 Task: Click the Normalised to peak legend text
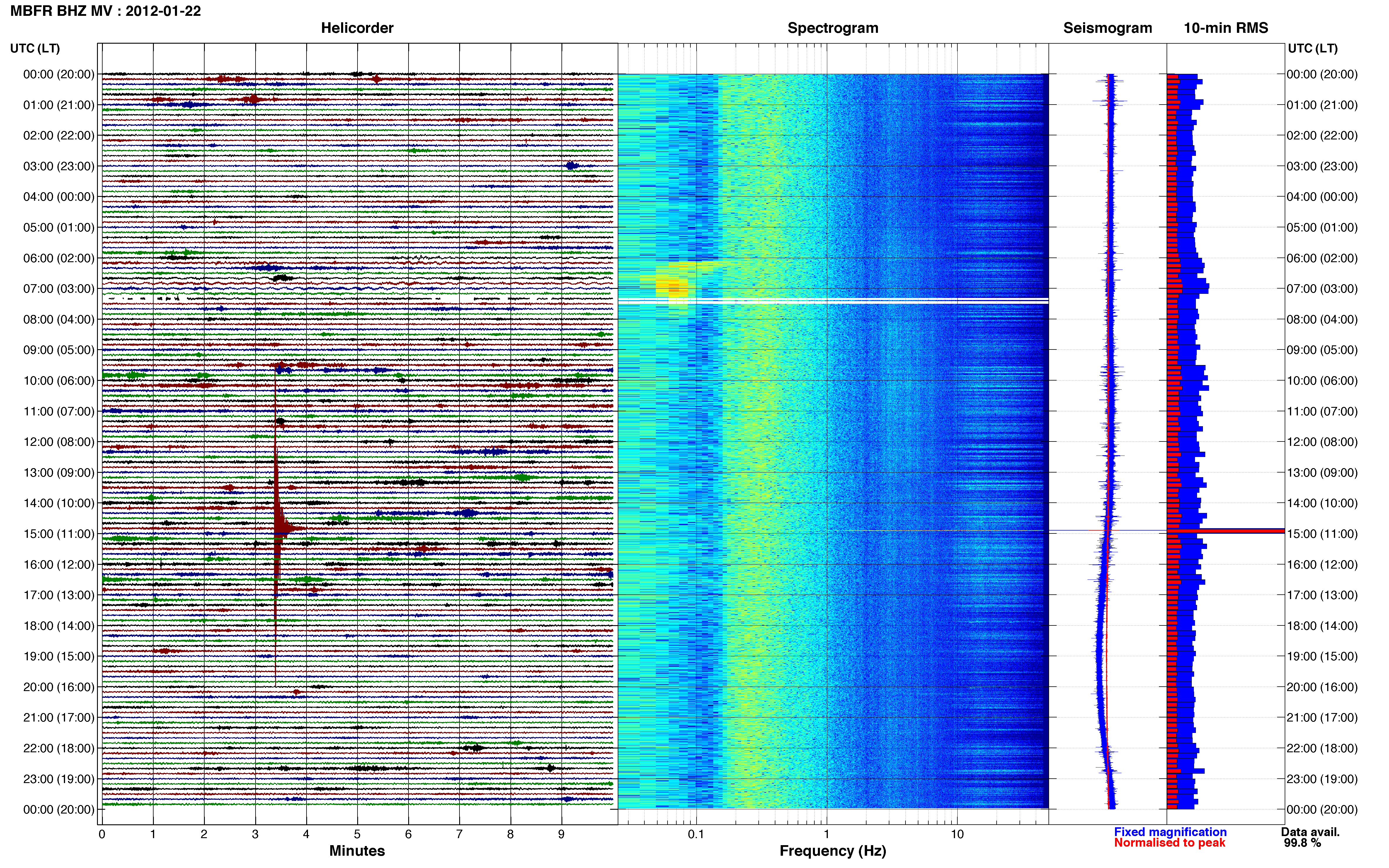pos(1170,843)
